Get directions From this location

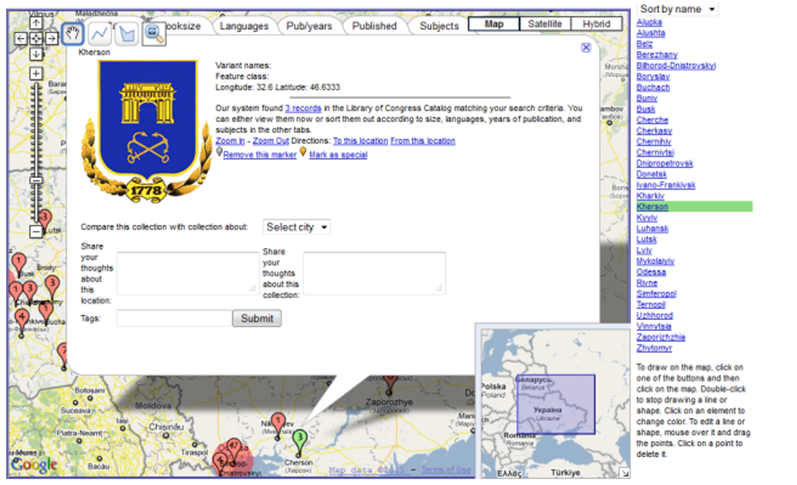tap(423, 141)
